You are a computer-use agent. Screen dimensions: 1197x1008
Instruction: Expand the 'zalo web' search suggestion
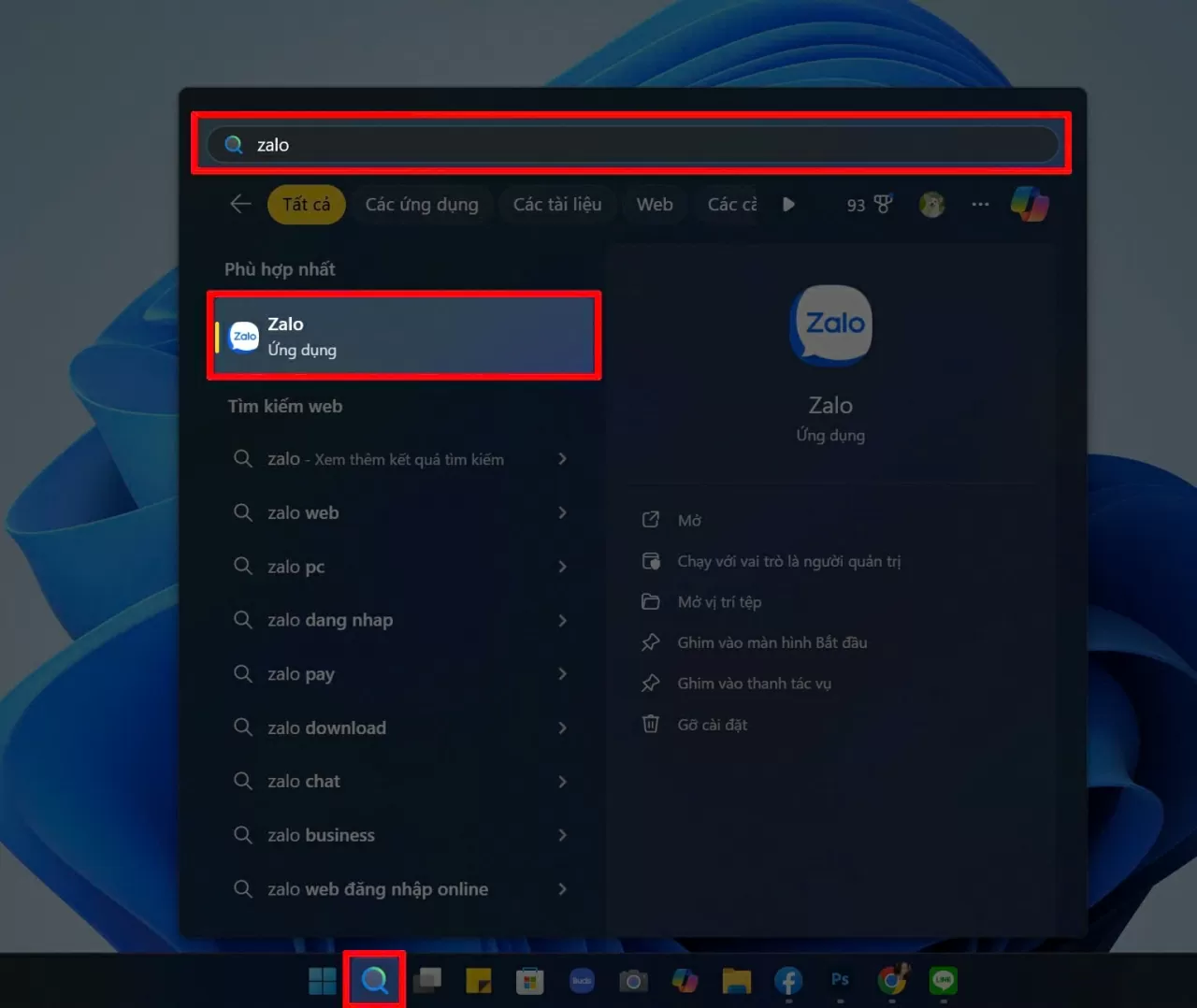pyautogui.click(x=562, y=512)
